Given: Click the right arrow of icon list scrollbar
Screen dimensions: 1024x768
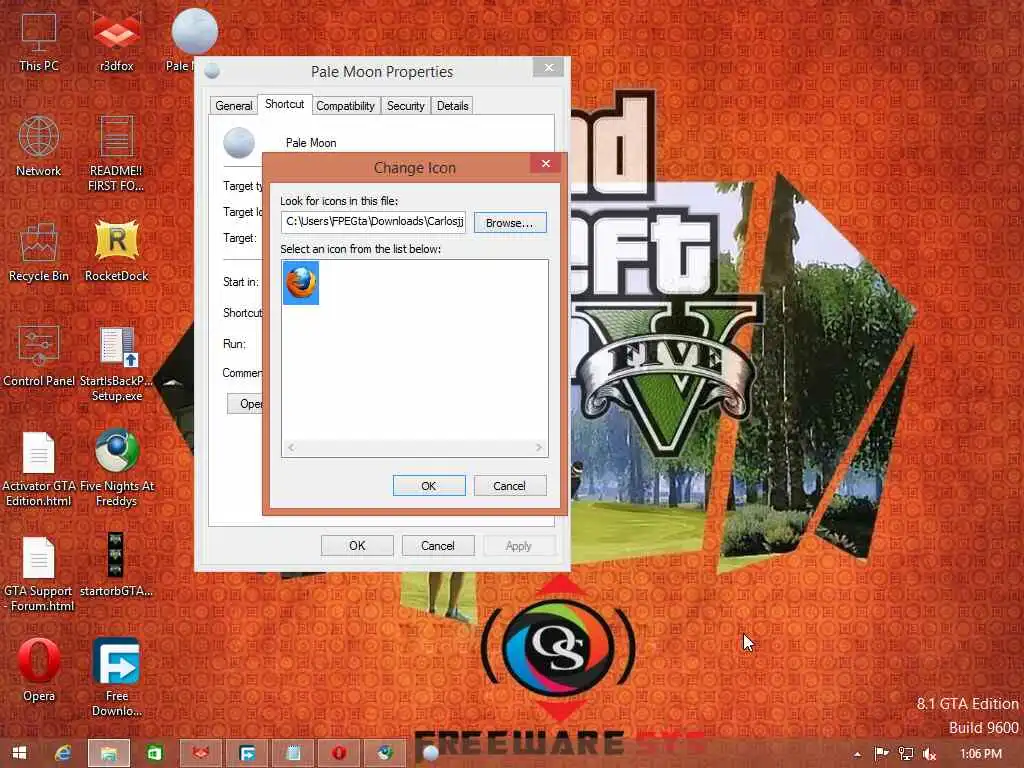Looking at the screenshot, I should pos(539,447).
